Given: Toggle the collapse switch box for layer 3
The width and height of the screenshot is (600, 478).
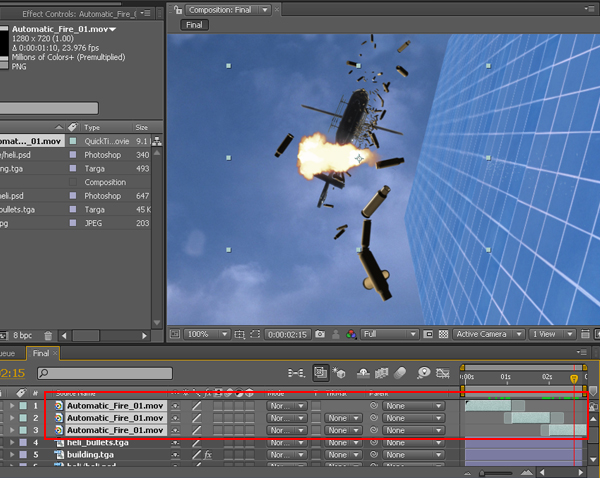Looking at the screenshot, I should [x=186, y=431].
